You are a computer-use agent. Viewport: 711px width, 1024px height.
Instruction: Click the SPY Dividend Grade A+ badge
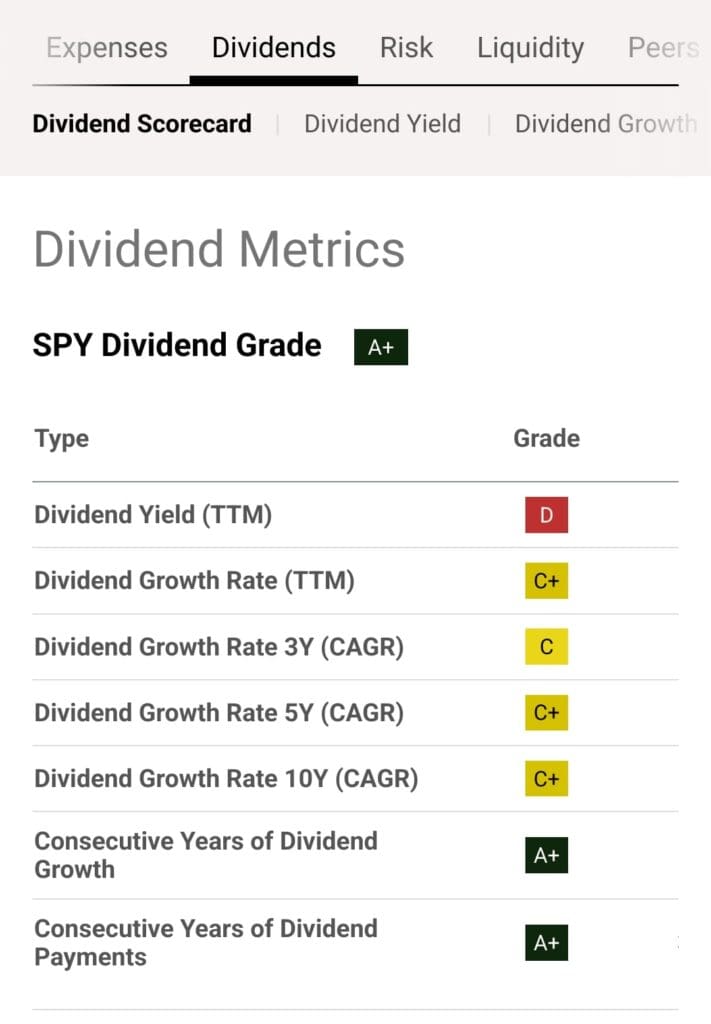pyautogui.click(x=381, y=347)
